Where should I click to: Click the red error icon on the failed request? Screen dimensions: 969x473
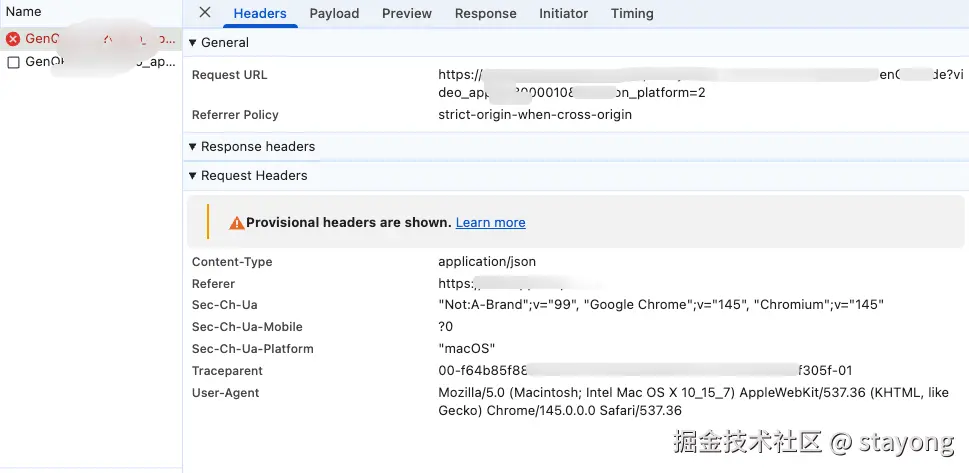pyautogui.click(x=13, y=39)
